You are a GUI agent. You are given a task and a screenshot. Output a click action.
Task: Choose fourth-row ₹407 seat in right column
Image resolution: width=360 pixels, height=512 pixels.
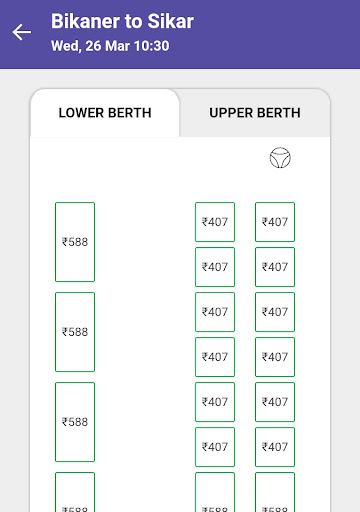pos(275,357)
